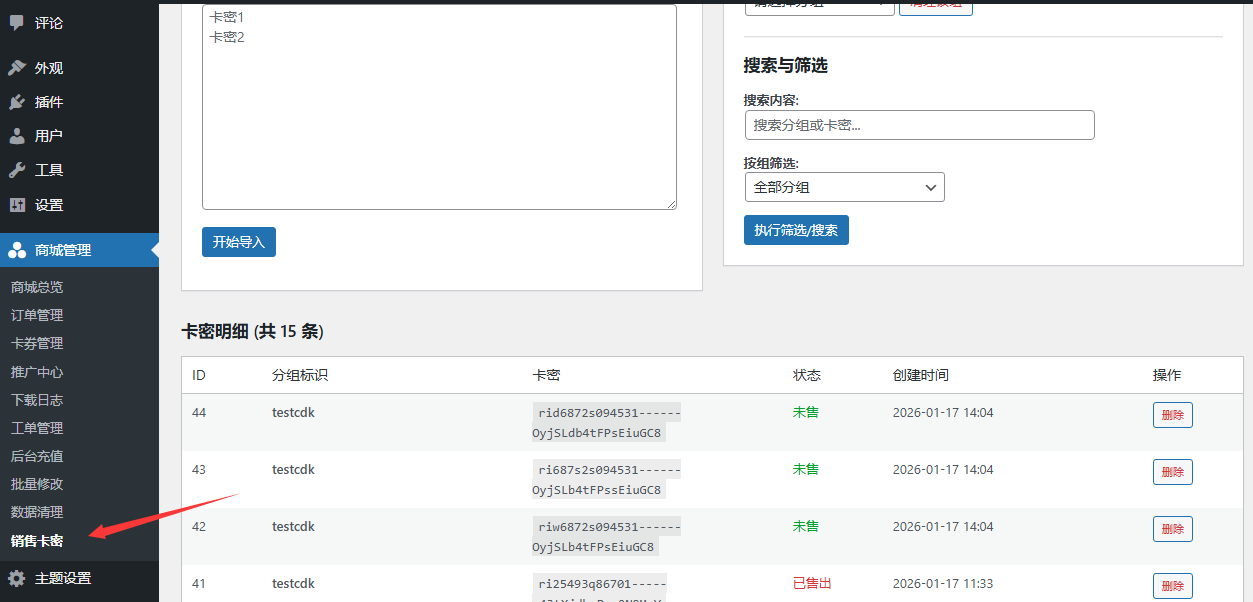The image size is (1253, 602).
Task: Click the 搜索分组或卡密 search field
Action: pos(919,125)
